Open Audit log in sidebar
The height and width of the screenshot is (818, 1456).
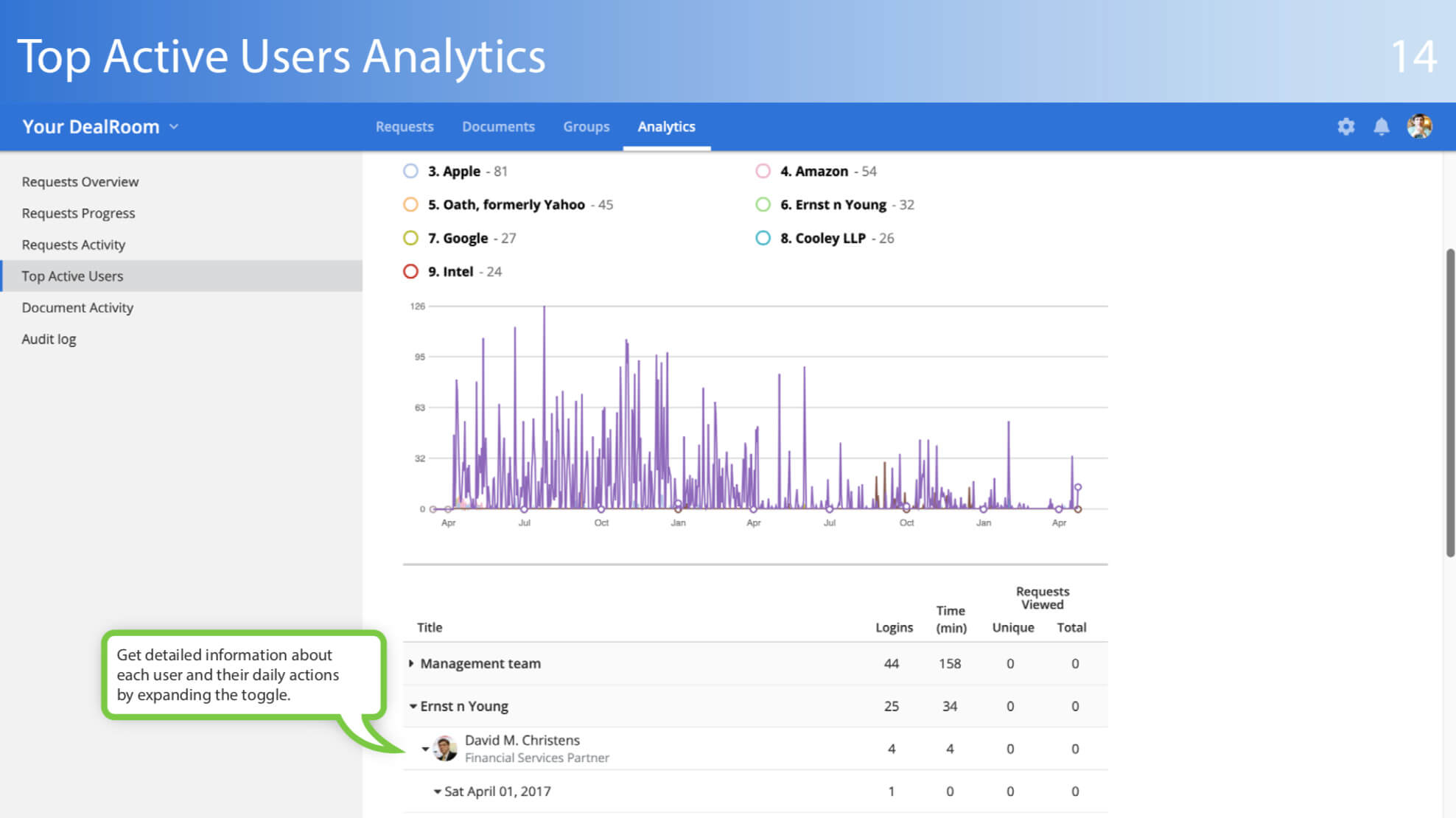point(49,339)
